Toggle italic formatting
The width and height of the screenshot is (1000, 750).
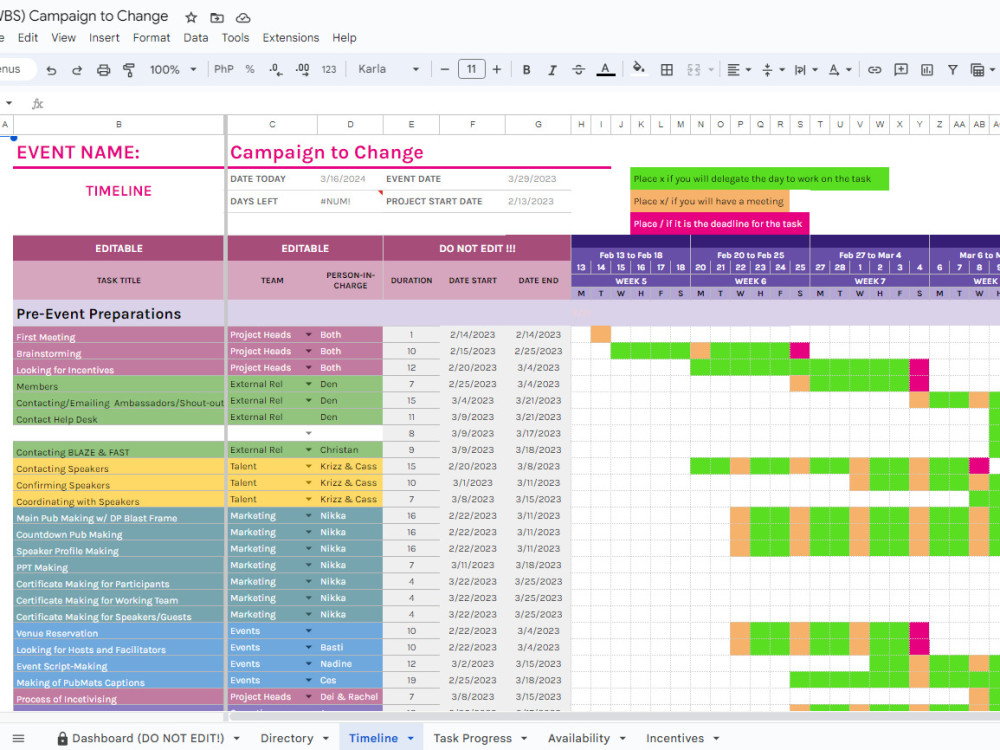[552, 70]
